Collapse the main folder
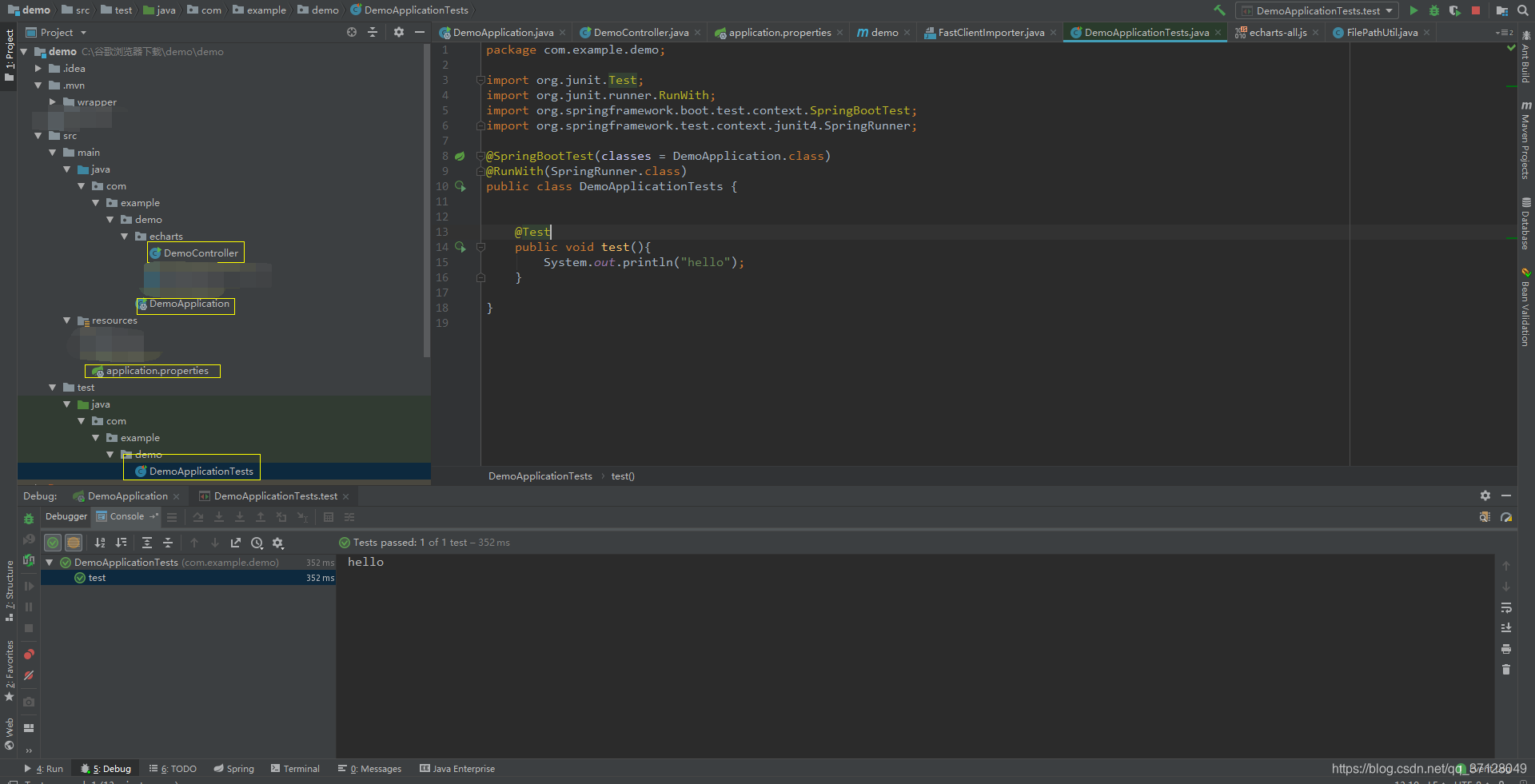1535x784 pixels. (x=52, y=153)
